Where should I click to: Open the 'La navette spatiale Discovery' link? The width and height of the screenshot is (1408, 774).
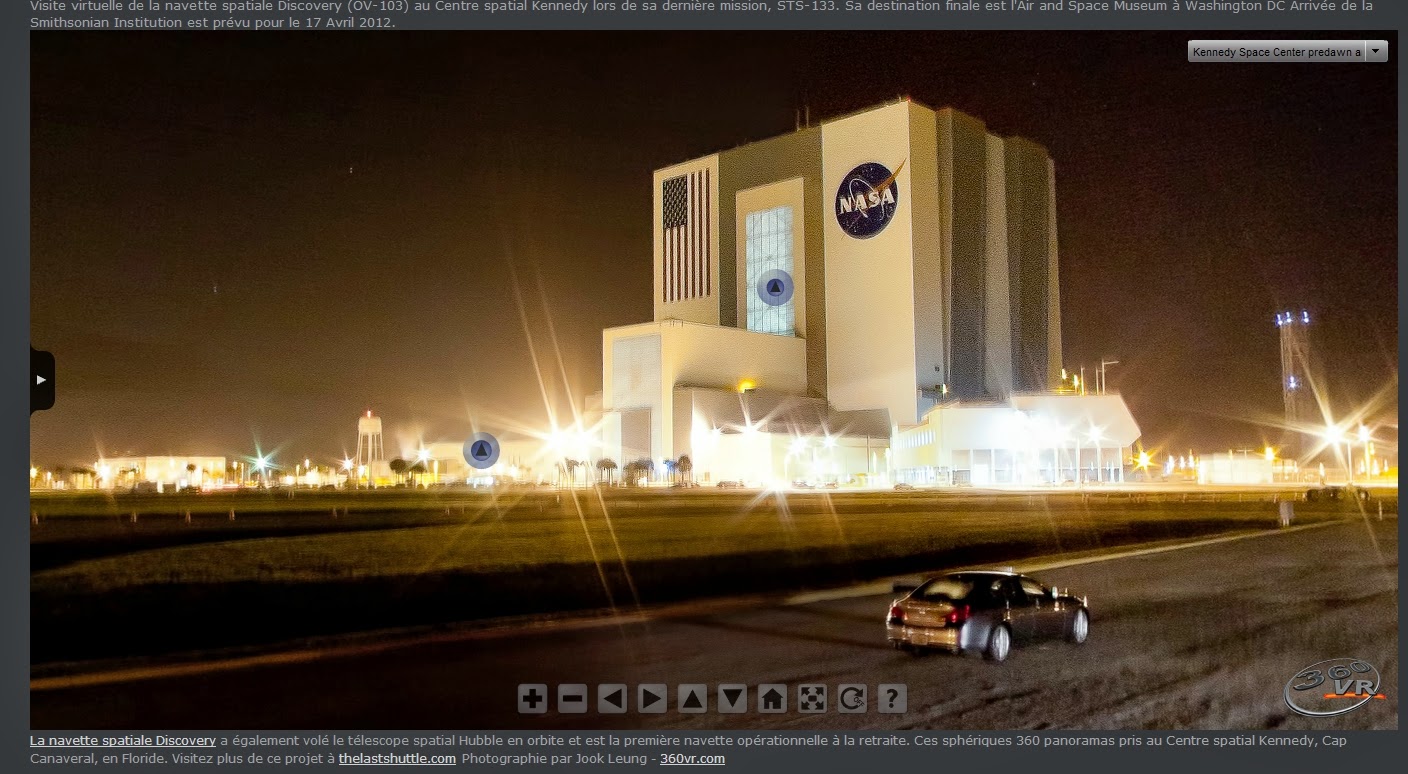[x=123, y=741]
